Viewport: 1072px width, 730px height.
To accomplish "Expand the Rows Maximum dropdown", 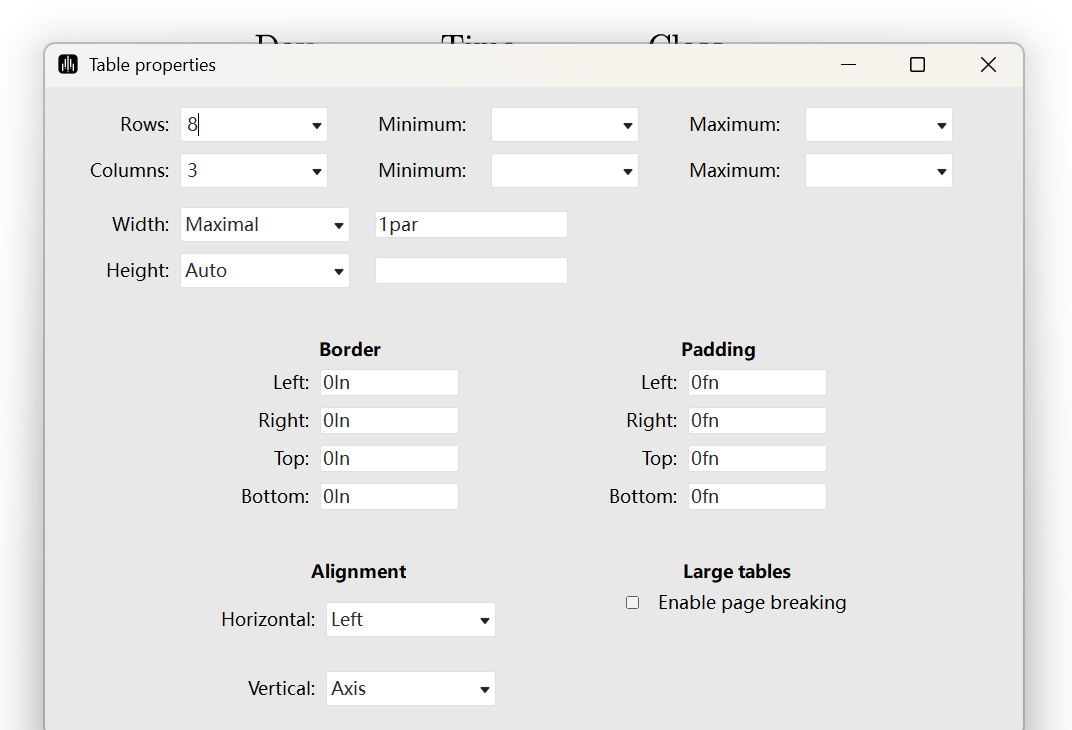I will 941,126.
